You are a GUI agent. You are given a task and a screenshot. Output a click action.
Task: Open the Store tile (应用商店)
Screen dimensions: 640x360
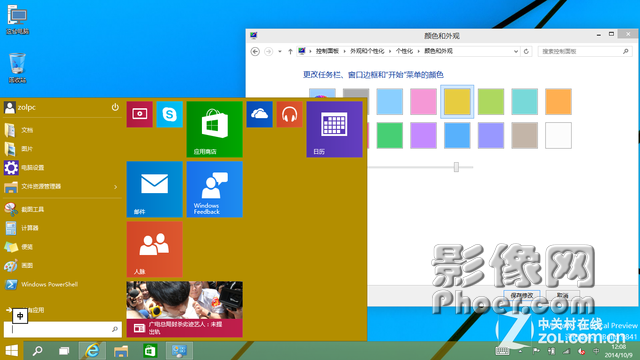tap(215, 129)
